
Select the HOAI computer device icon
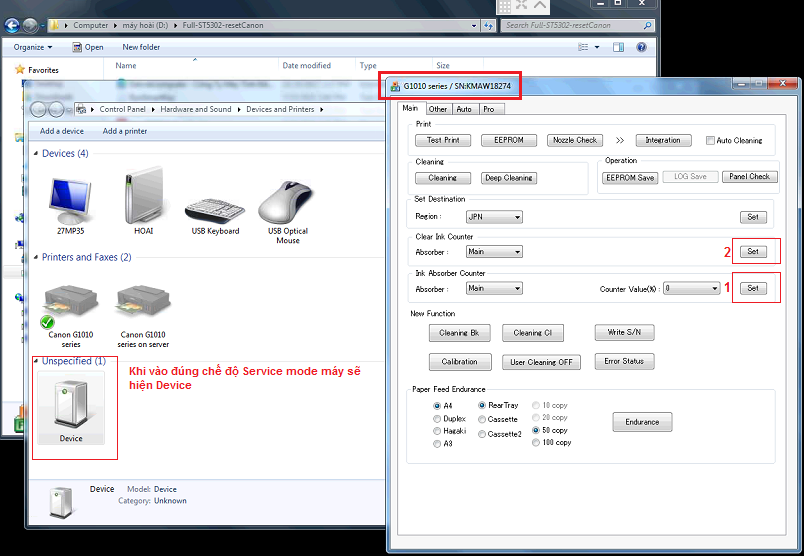(x=140, y=200)
